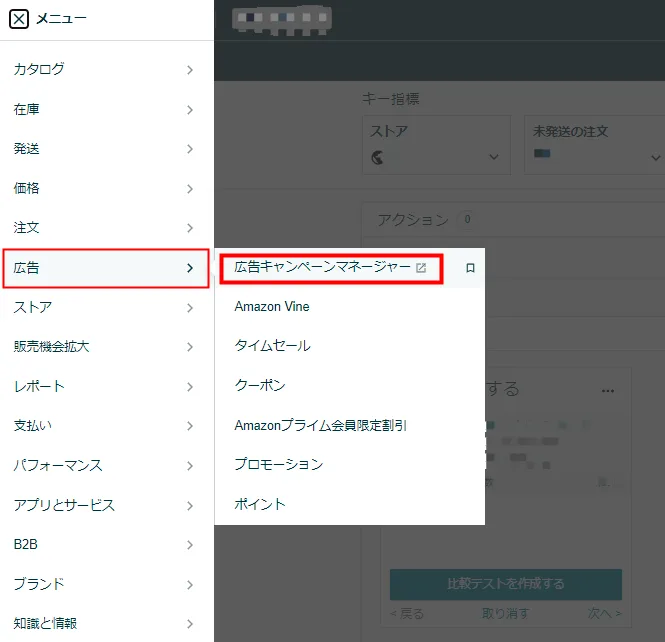Open タイムセール from the submenu

[x=272, y=346]
